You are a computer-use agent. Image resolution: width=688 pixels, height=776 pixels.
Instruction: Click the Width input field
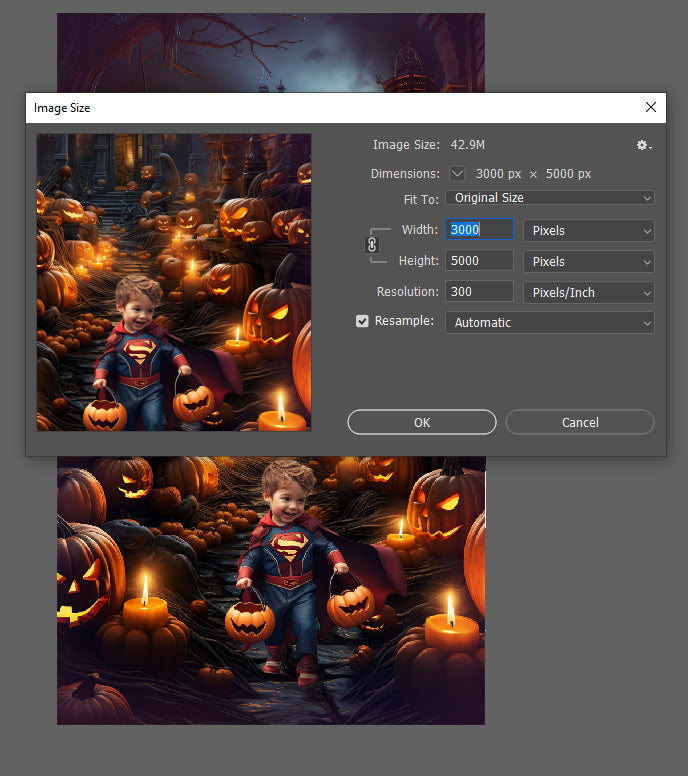click(x=480, y=230)
